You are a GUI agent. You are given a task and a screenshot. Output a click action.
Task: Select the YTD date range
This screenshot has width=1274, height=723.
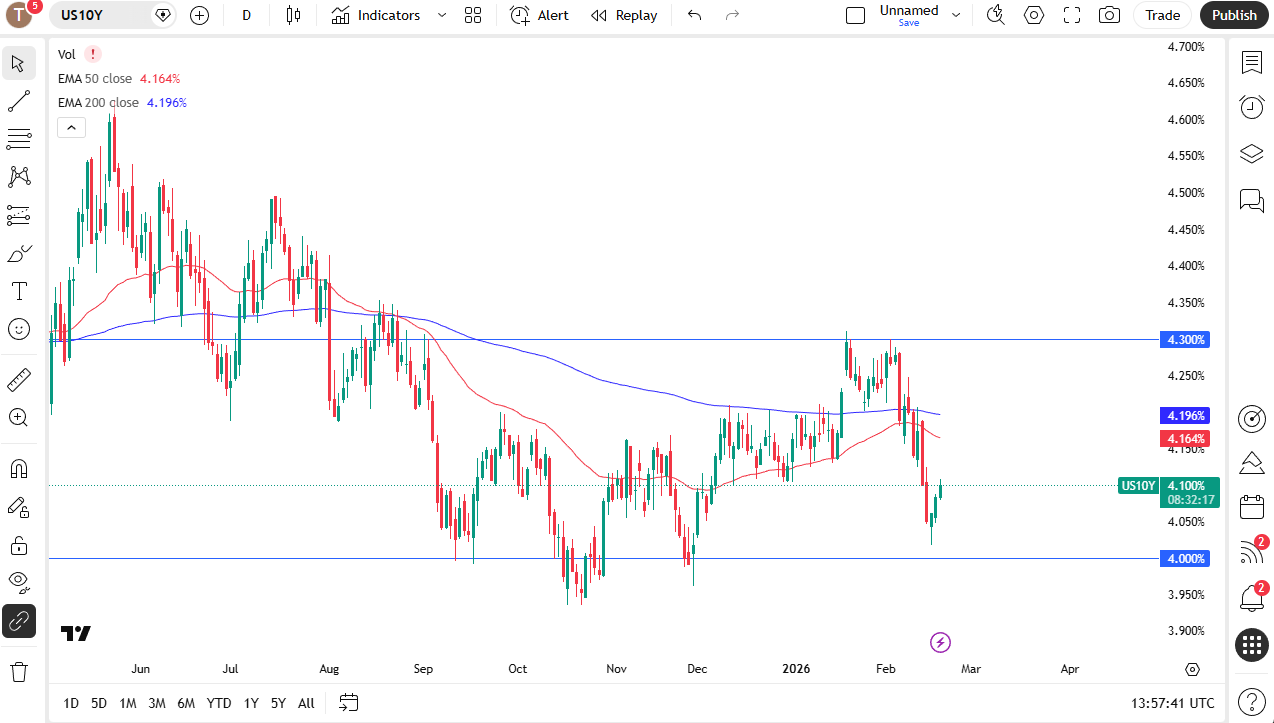pyautogui.click(x=219, y=703)
